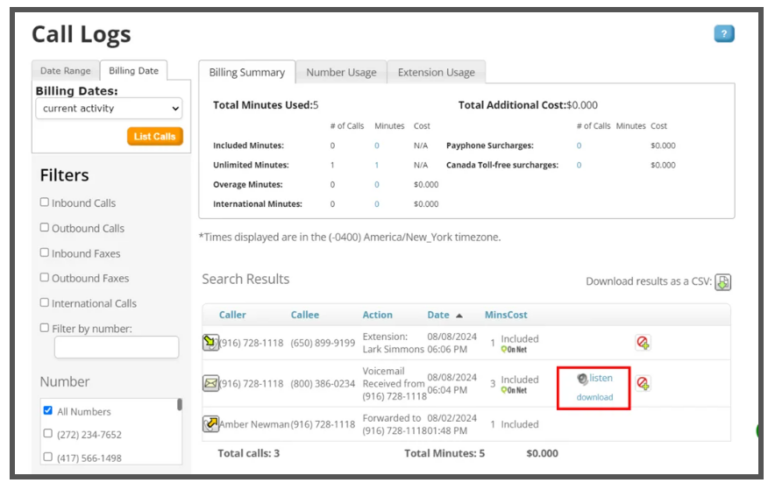768x490 pixels.
Task: Click the listen link for the voicemail
Action: point(601,378)
